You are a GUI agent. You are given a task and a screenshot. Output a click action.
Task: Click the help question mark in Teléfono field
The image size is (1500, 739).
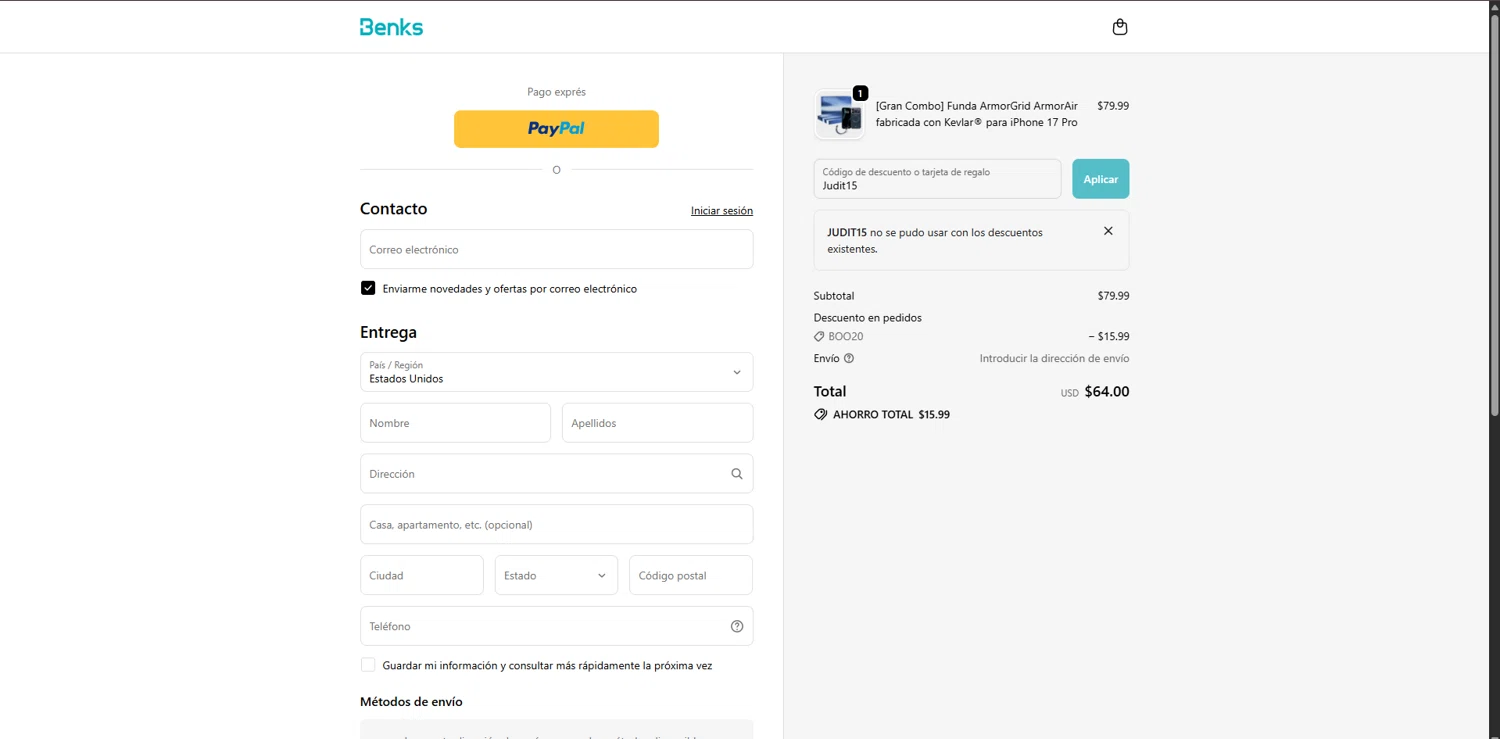[737, 626]
